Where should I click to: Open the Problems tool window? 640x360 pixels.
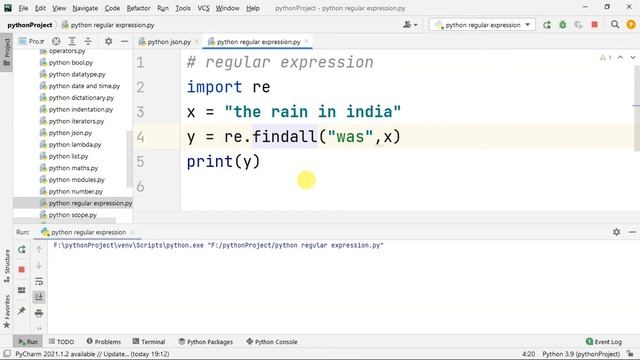104,342
